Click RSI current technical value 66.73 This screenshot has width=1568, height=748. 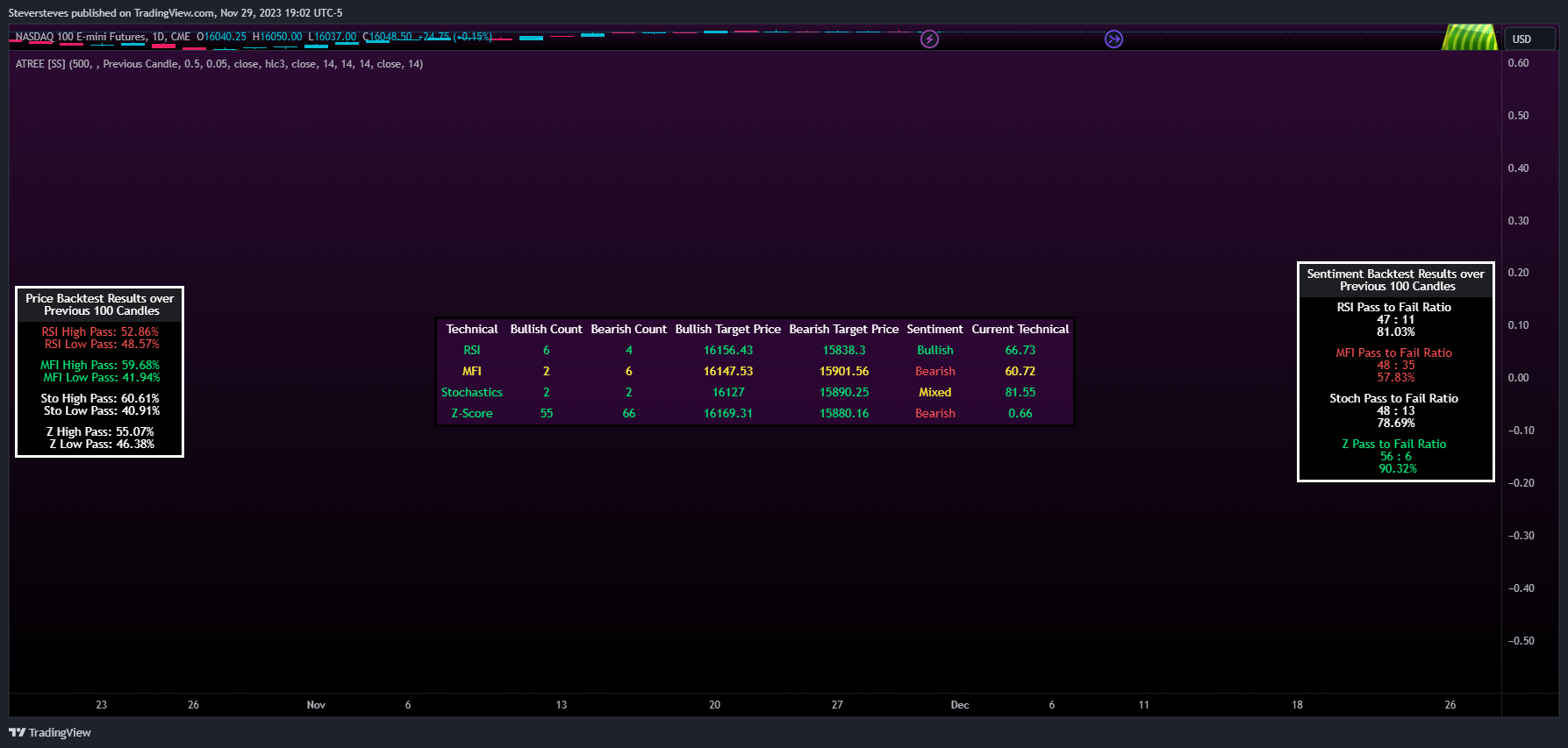coord(1020,350)
